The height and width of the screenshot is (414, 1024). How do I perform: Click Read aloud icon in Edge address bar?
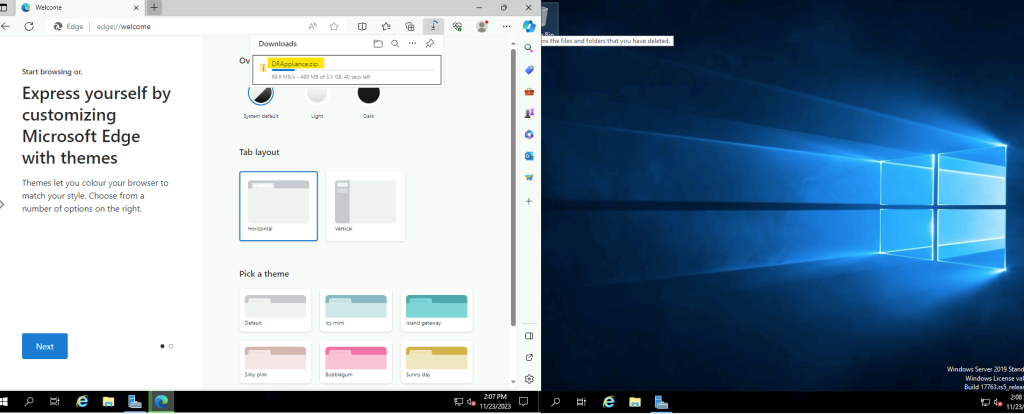[313, 27]
